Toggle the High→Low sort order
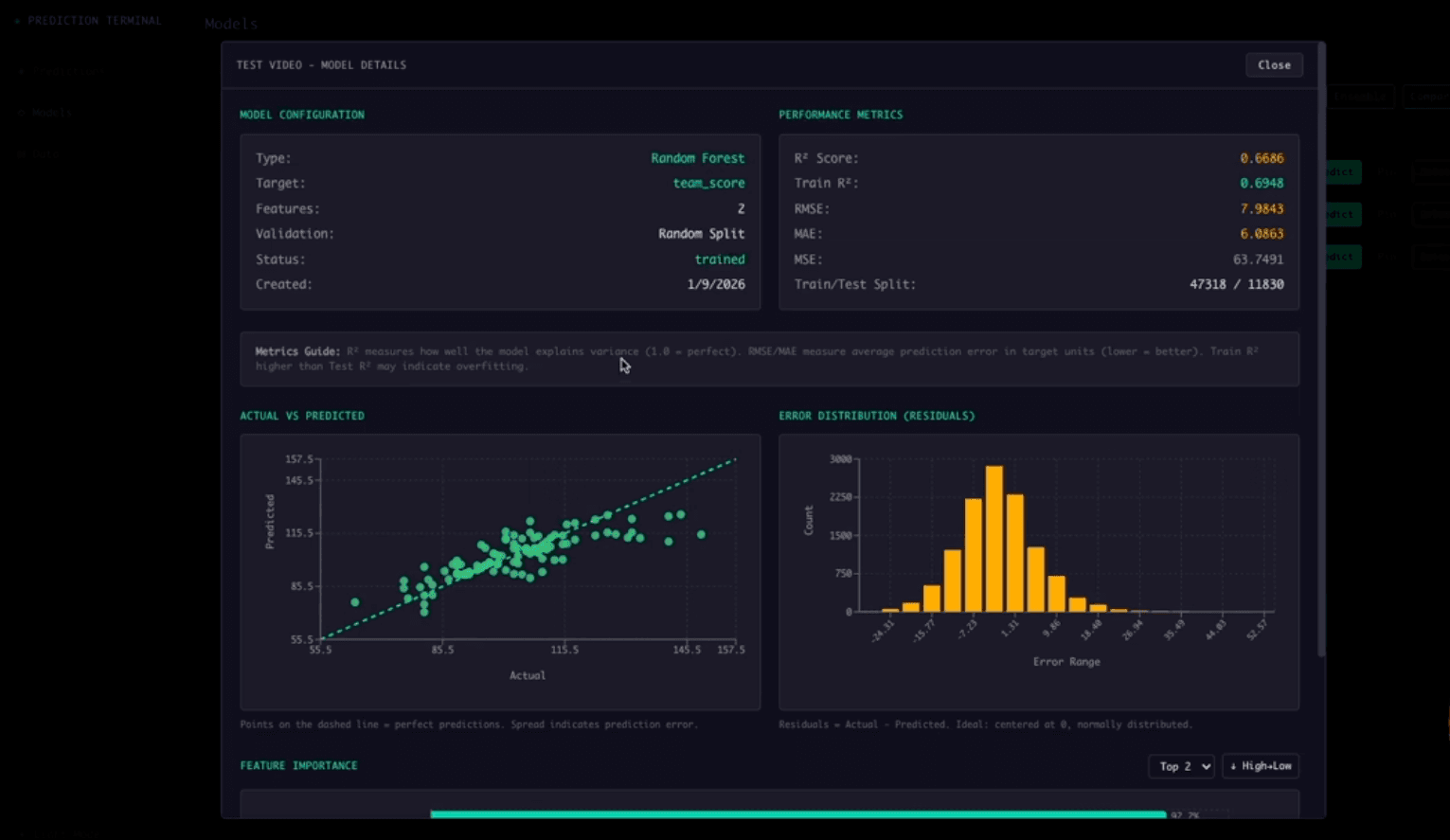The height and width of the screenshot is (840, 1450). [x=1260, y=766]
